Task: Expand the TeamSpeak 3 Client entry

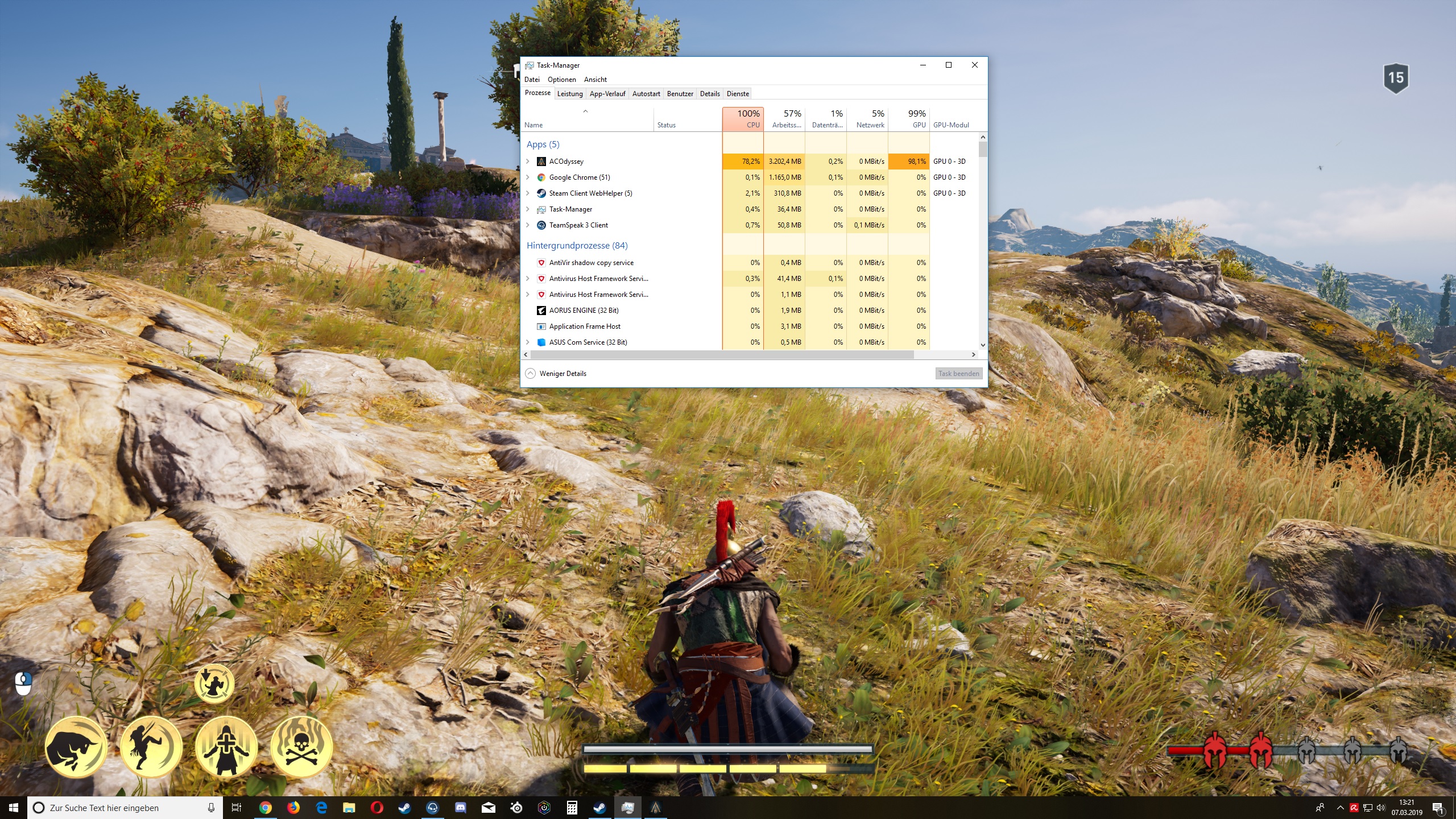Action: click(x=528, y=225)
